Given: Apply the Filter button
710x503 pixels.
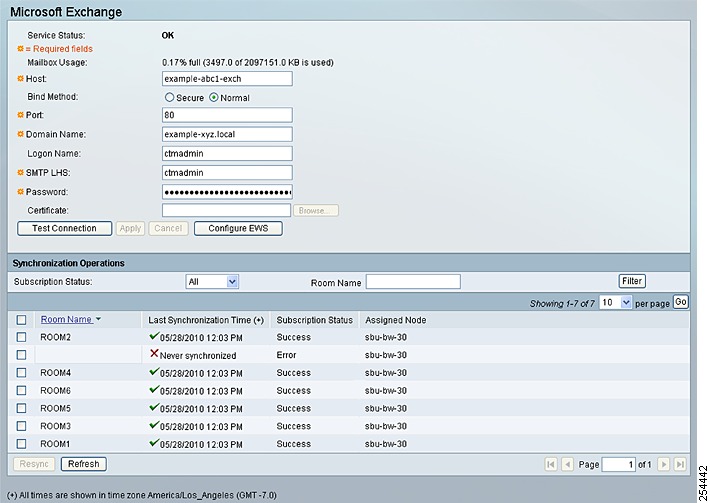Looking at the screenshot, I should 632,281.
